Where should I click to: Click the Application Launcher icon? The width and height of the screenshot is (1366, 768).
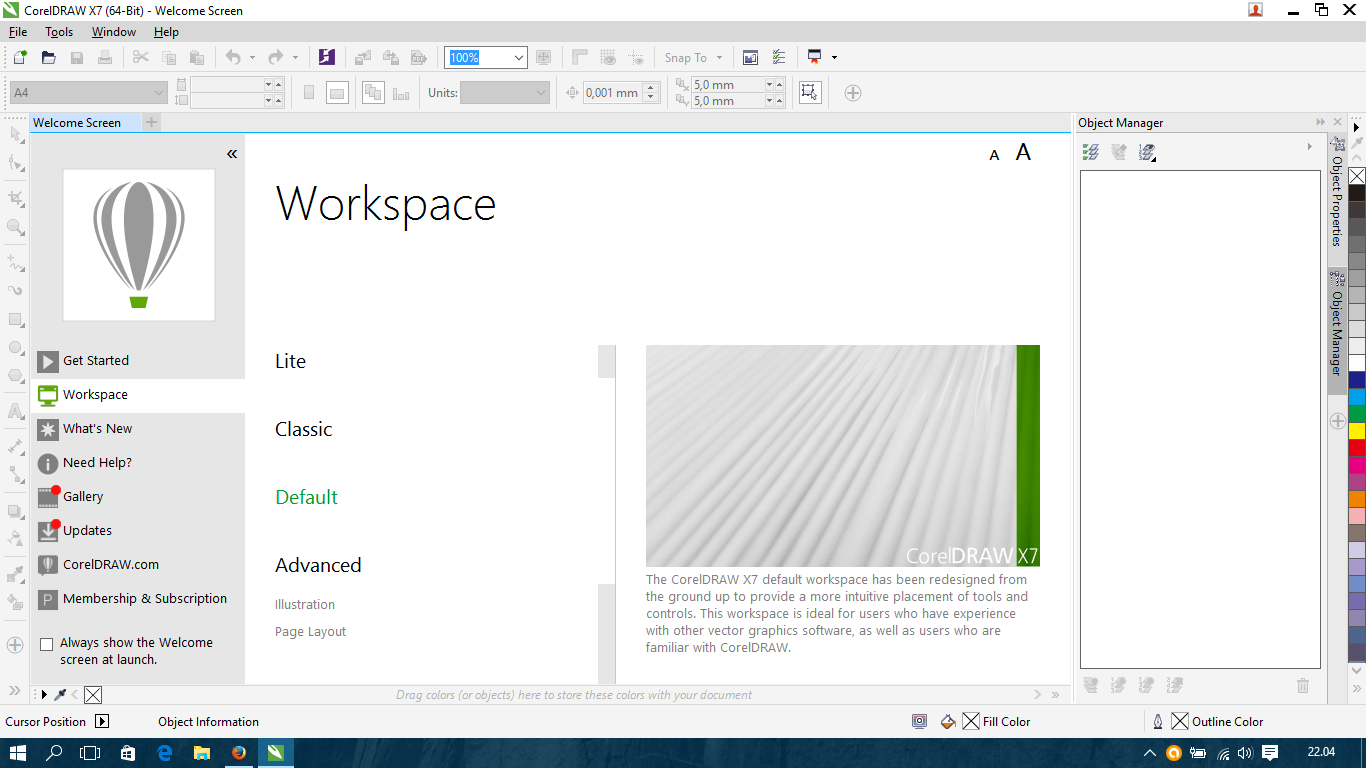815,57
